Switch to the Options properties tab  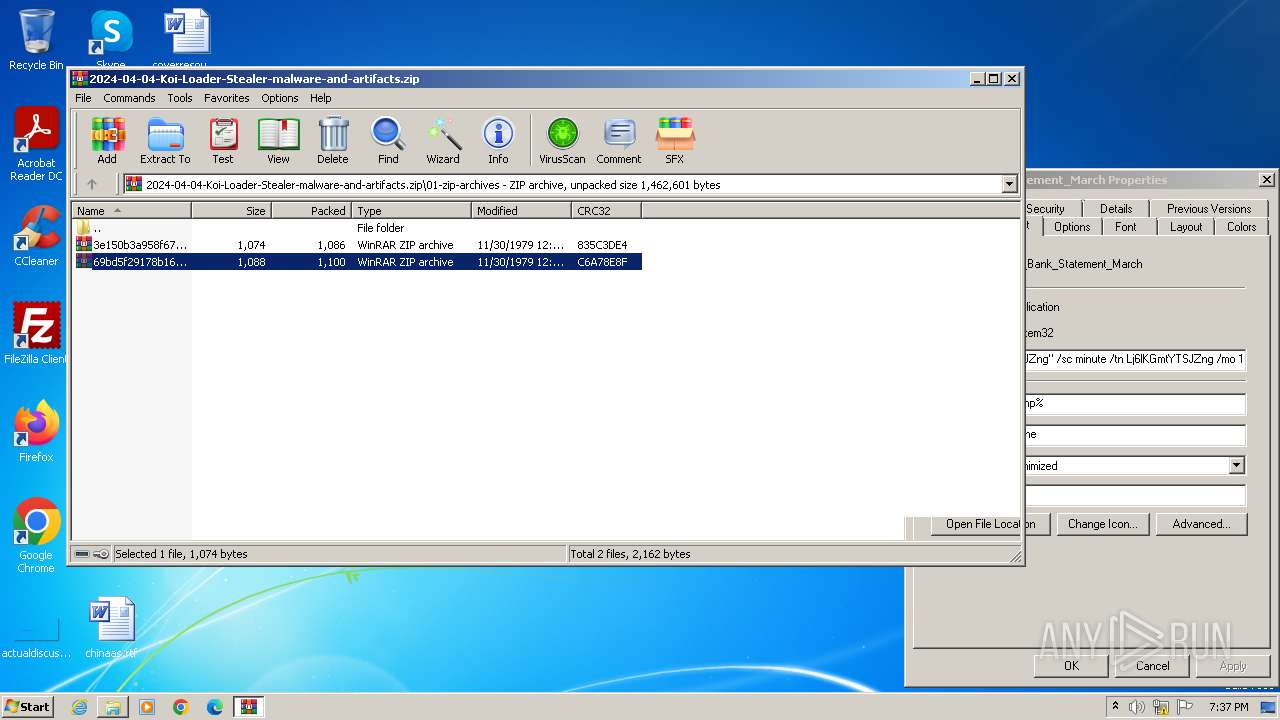1072,227
